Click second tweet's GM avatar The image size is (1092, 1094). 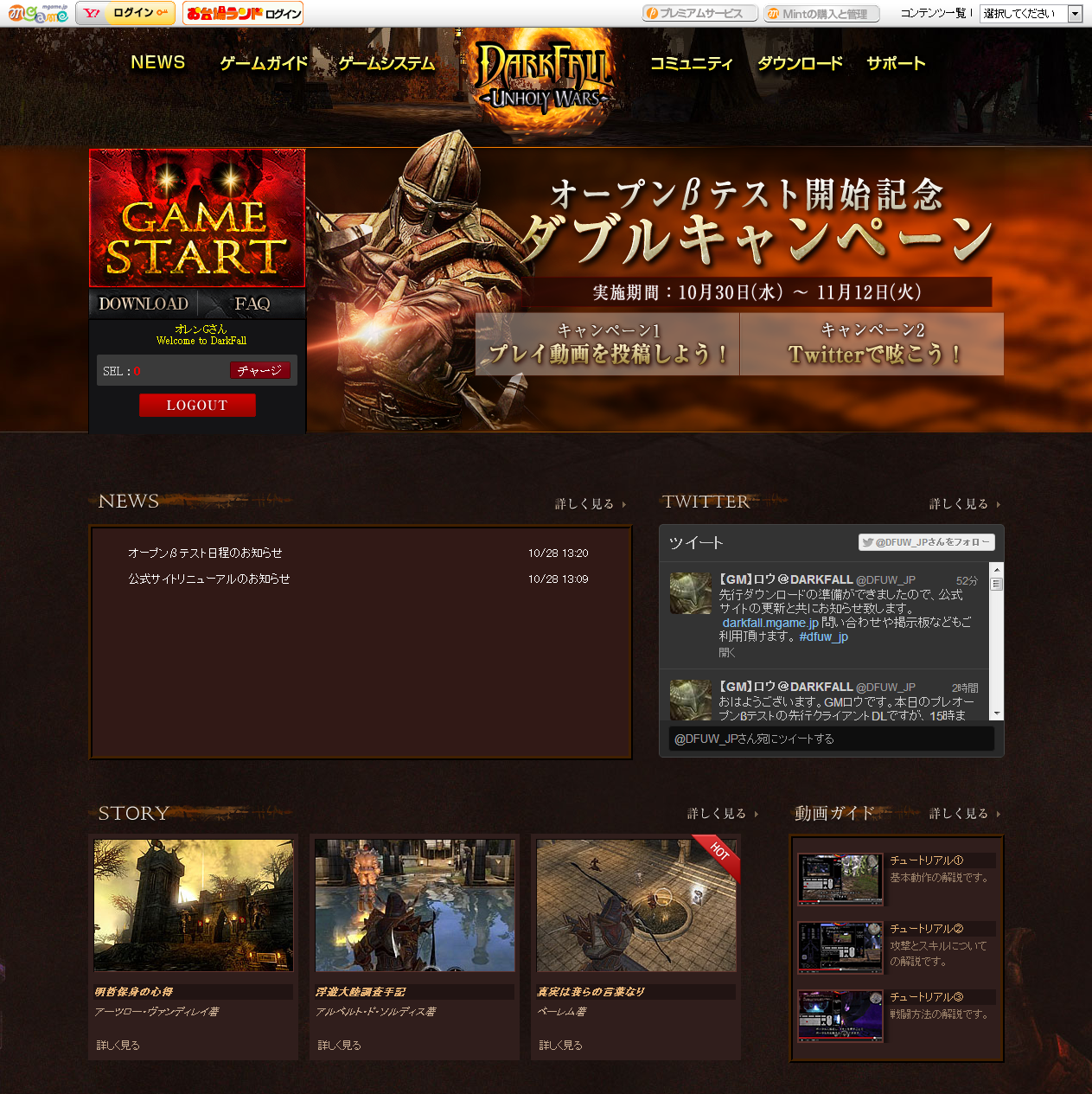691,700
